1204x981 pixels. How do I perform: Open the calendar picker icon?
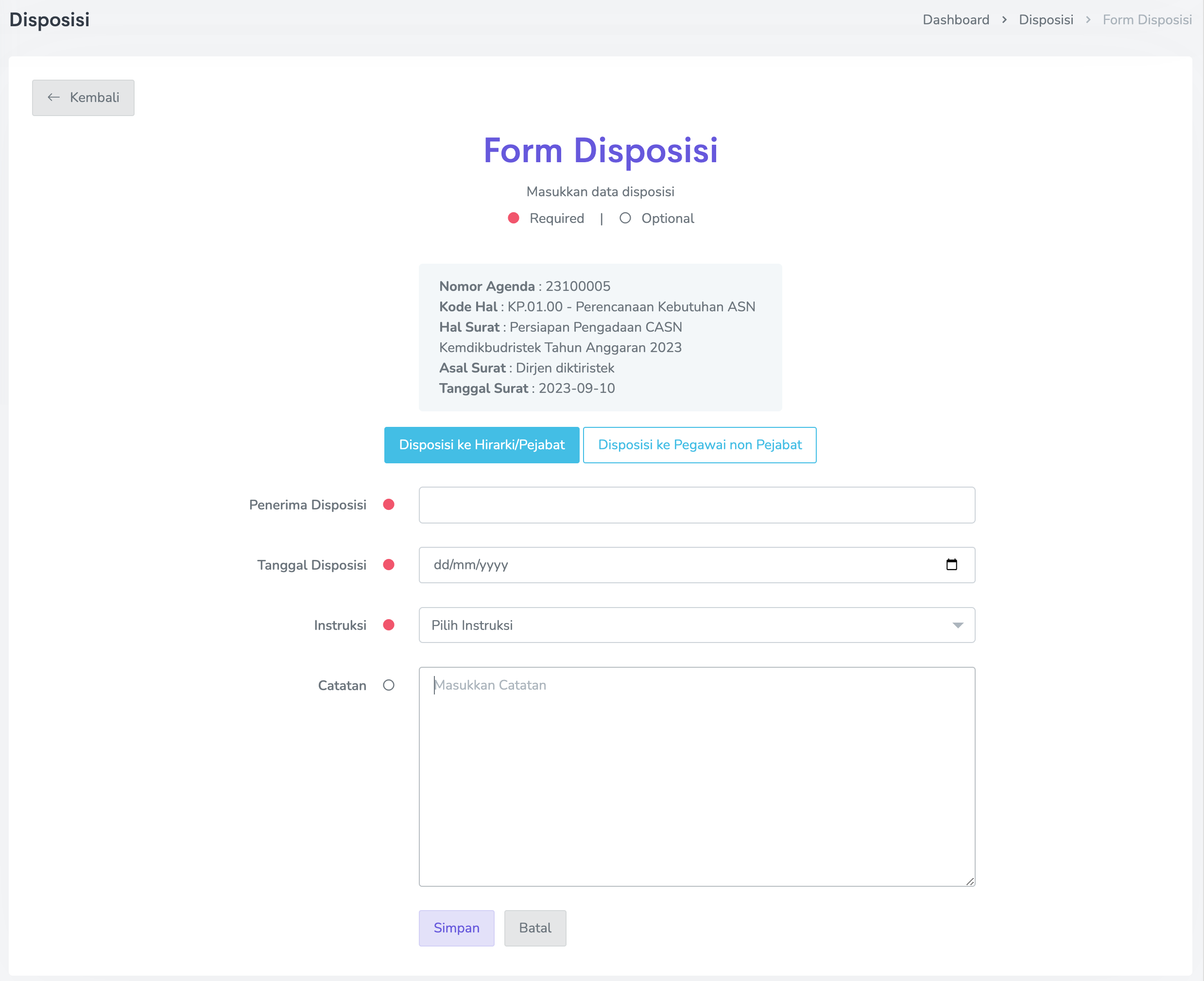[x=952, y=564]
